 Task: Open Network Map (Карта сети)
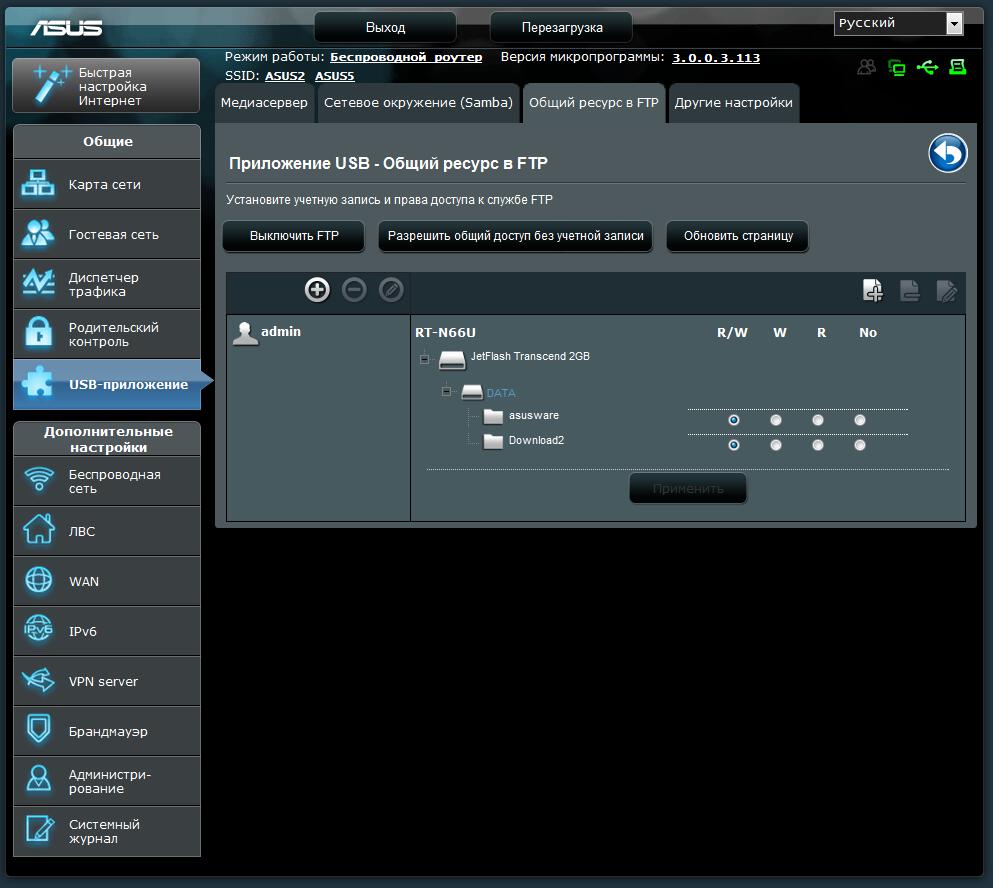click(x=107, y=184)
